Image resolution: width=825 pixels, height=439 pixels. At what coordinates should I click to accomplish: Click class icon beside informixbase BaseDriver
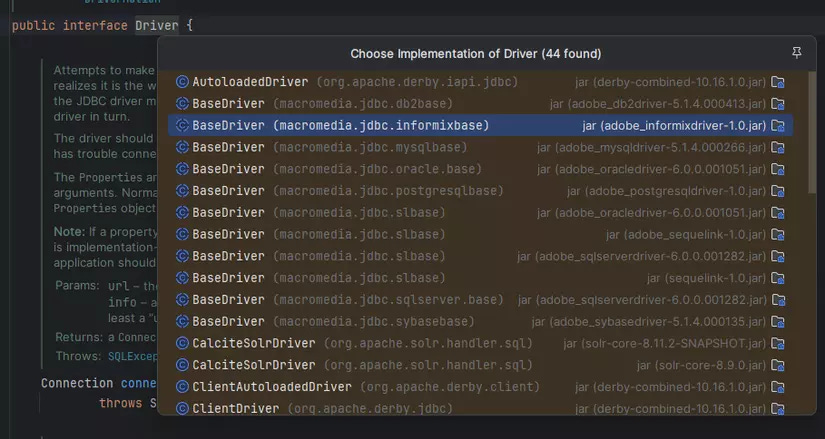click(182, 125)
